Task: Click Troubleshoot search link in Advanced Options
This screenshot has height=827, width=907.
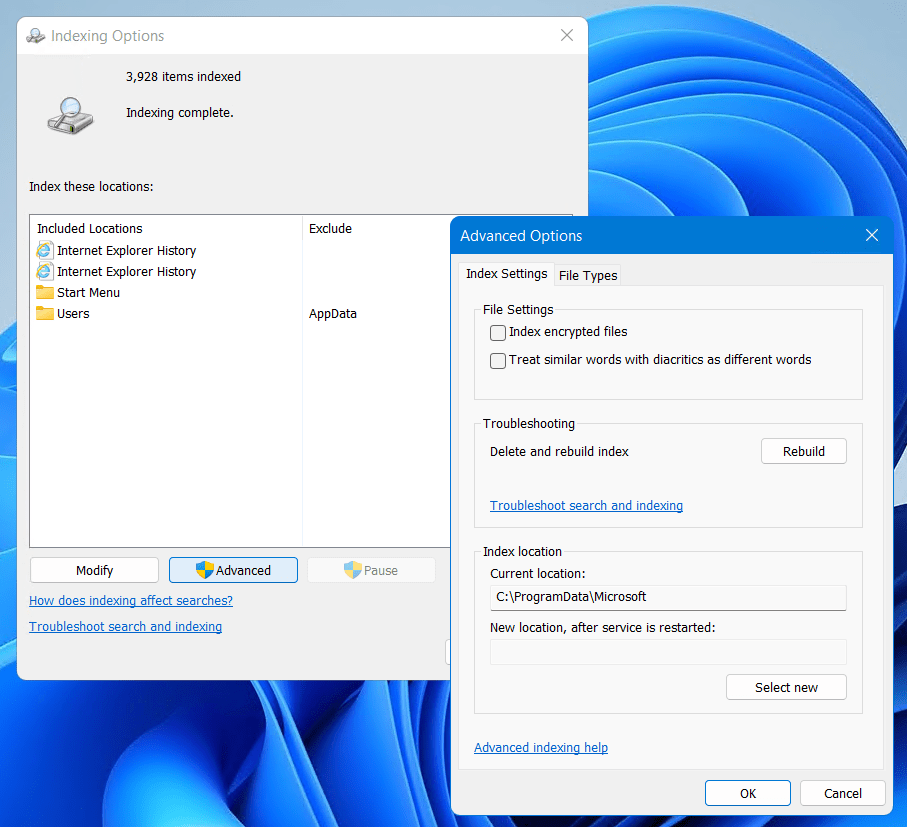Action: (586, 506)
